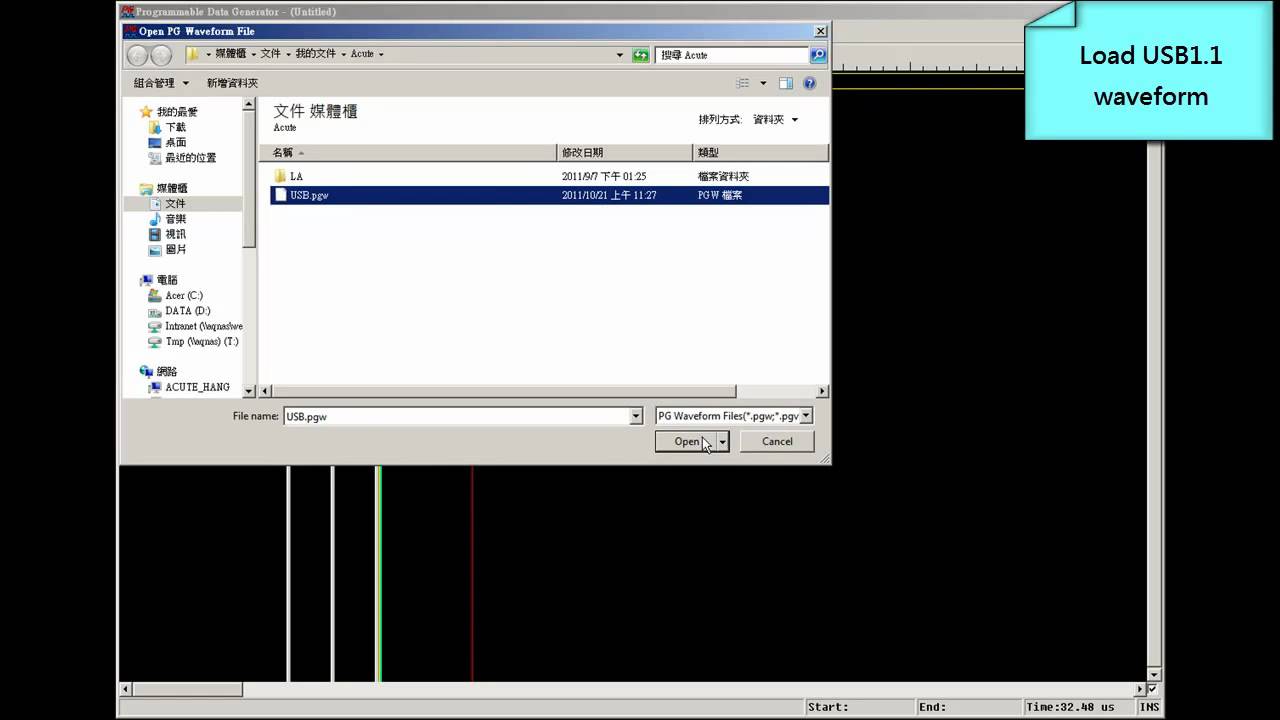Open the Tmp (T:) network drive
The image size is (1280, 720).
[193, 341]
